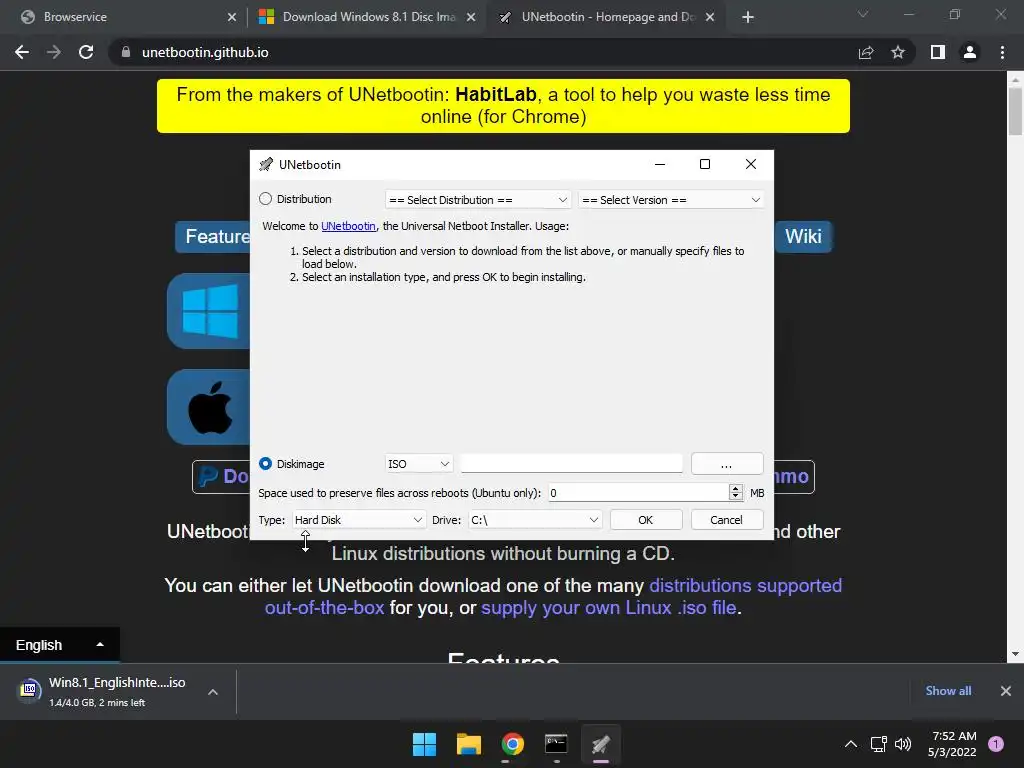Screen dimensions: 1024x768
Task: Click the UNetbootin link in welcome text
Action: point(348,226)
